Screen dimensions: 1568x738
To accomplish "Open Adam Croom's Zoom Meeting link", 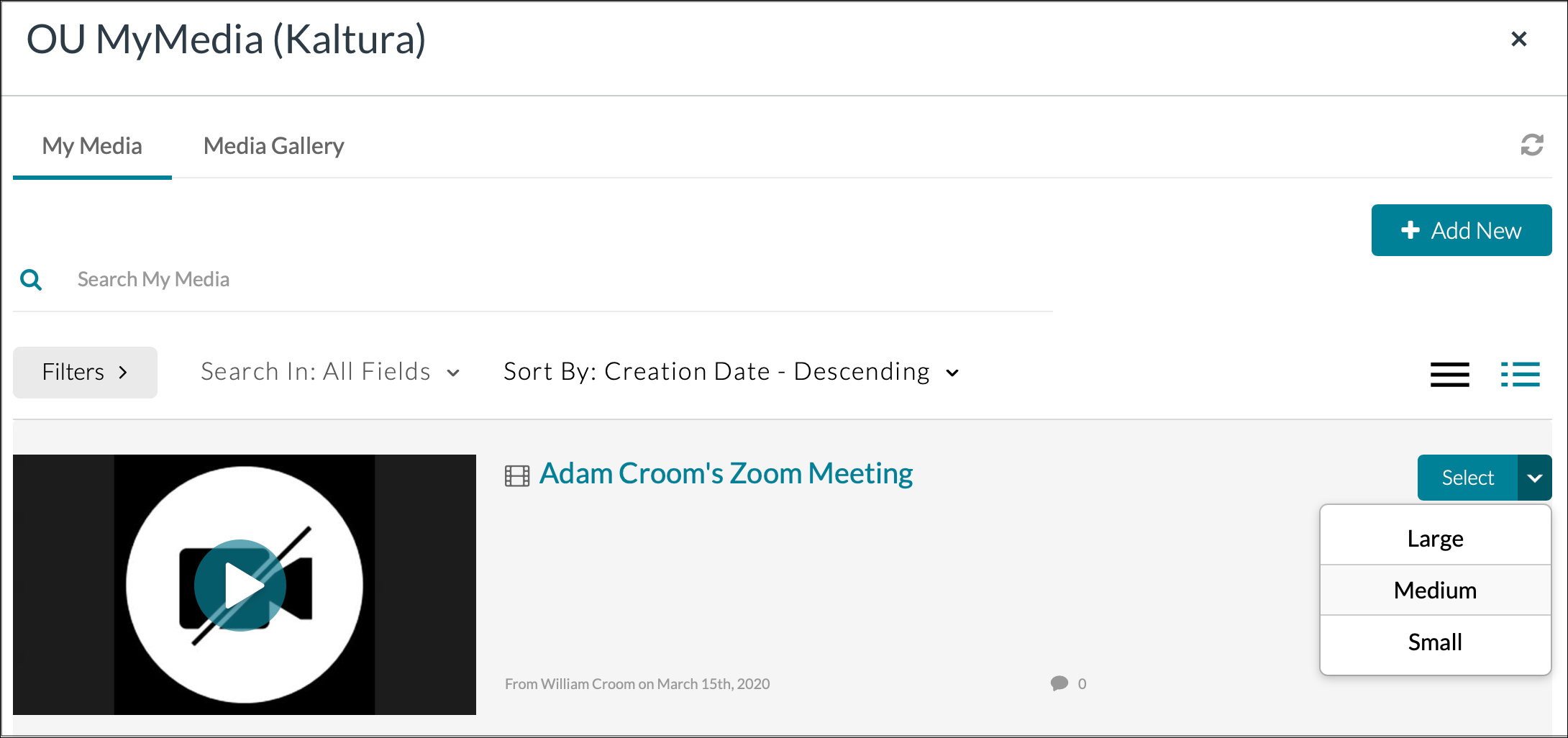I will tap(726, 474).
